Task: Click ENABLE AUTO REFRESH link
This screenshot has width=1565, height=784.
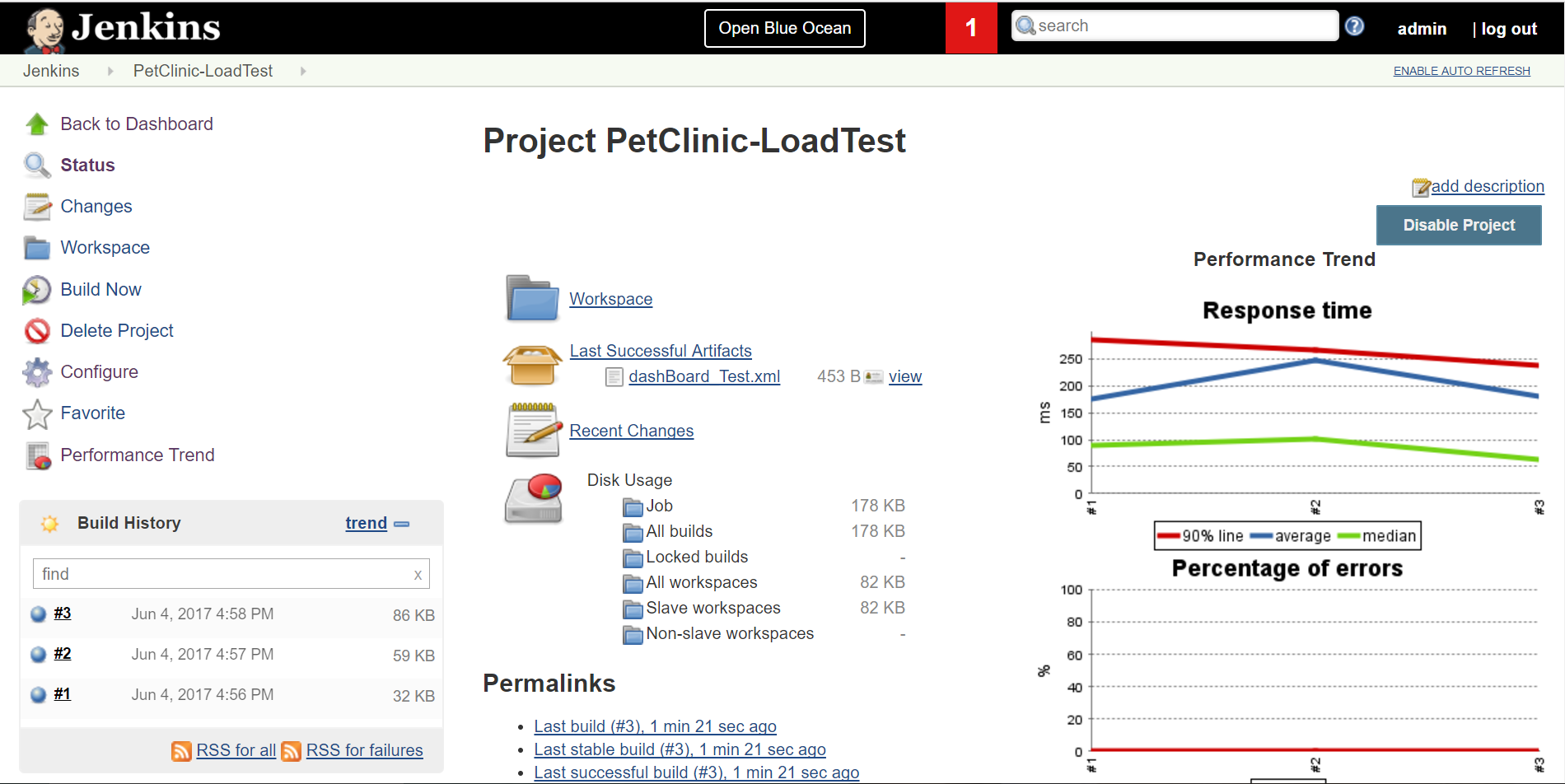Action: click(1461, 71)
